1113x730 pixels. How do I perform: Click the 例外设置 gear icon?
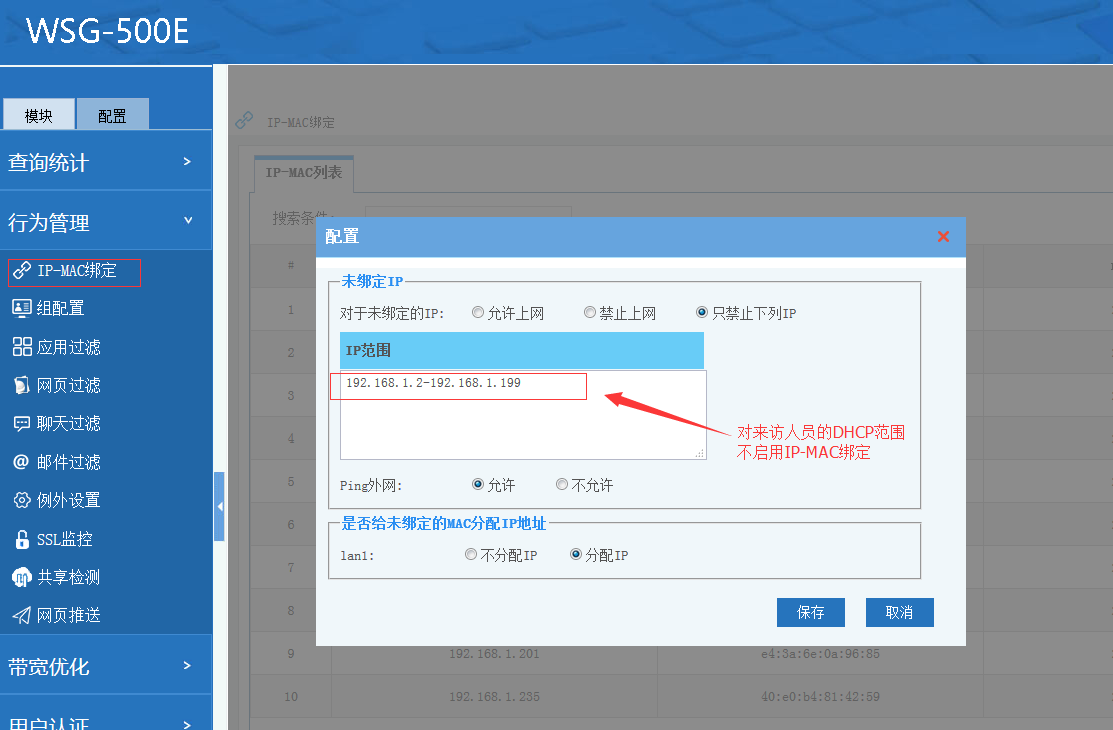tap(21, 500)
